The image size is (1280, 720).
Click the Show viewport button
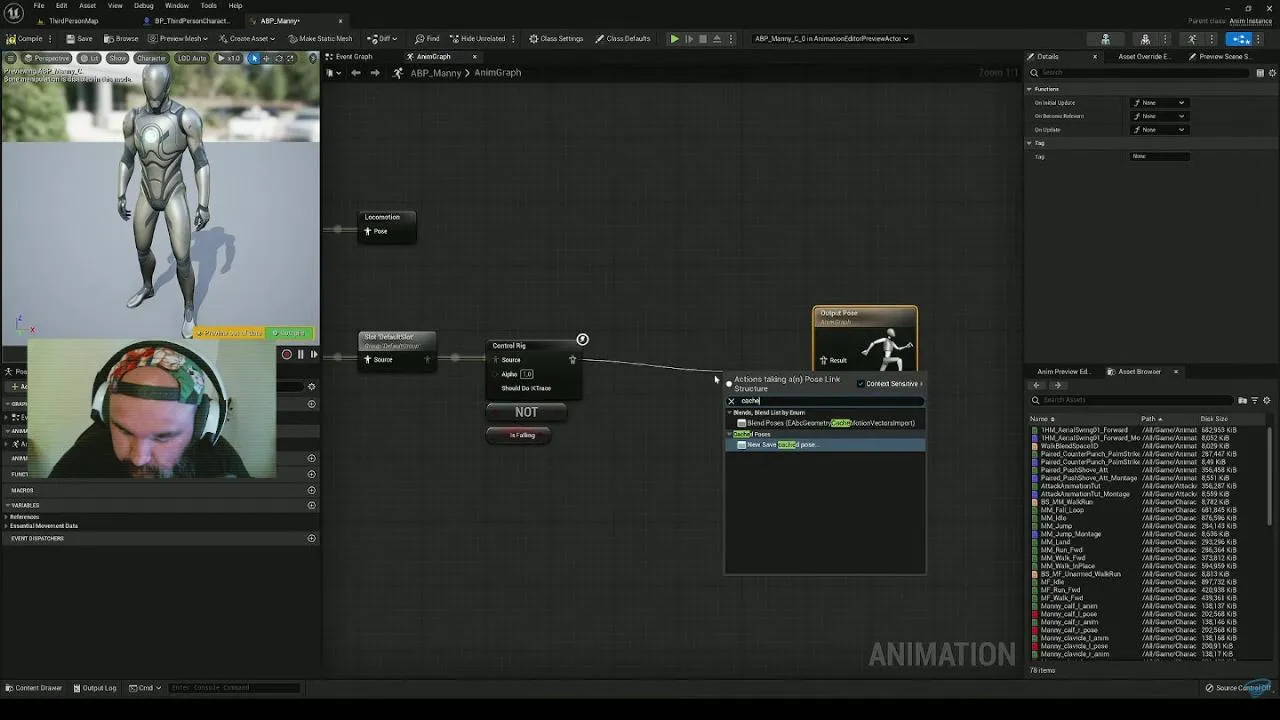click(x=118, y=58)
